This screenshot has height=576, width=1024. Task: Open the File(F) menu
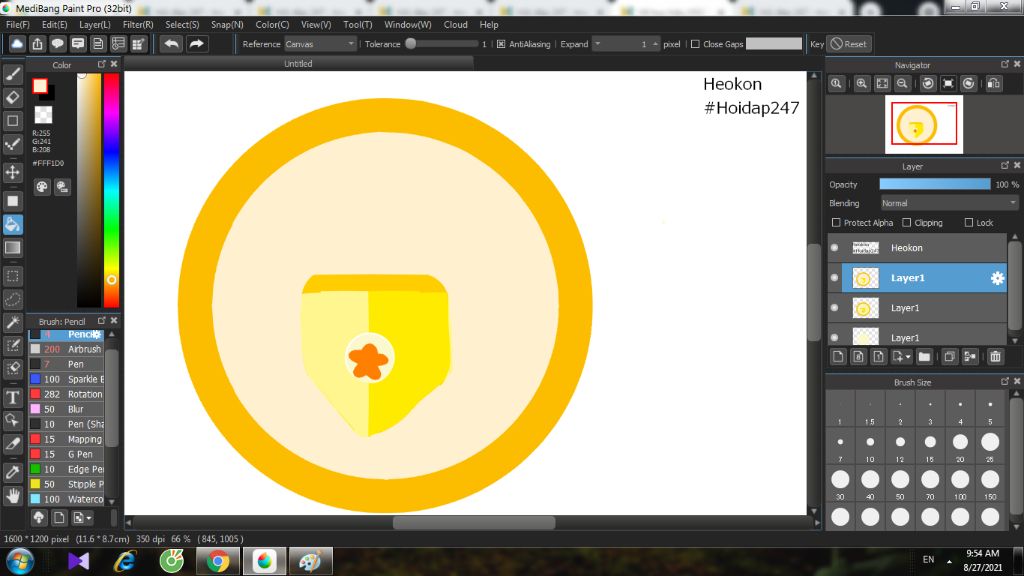tap(18, 25)
